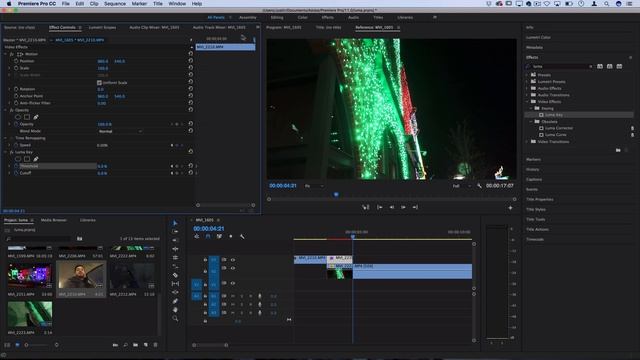Viewport: 640px width, 360px height.
Task: Toggle linked selection in the timeline
Action: (219, 236)
